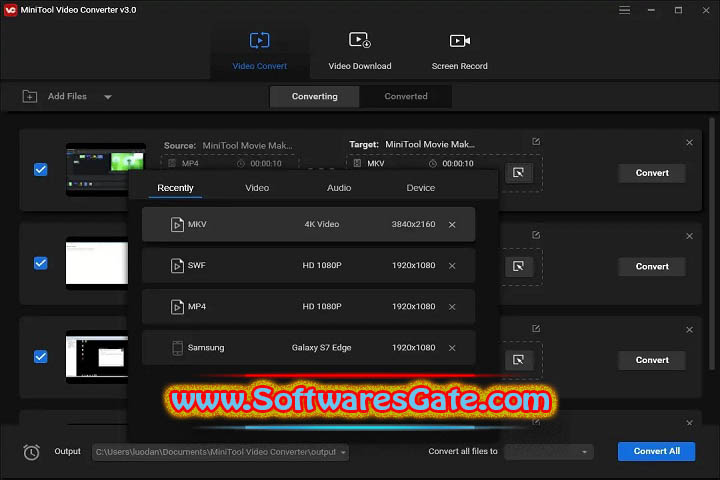Switch to the Video Download section

(360, 51)
